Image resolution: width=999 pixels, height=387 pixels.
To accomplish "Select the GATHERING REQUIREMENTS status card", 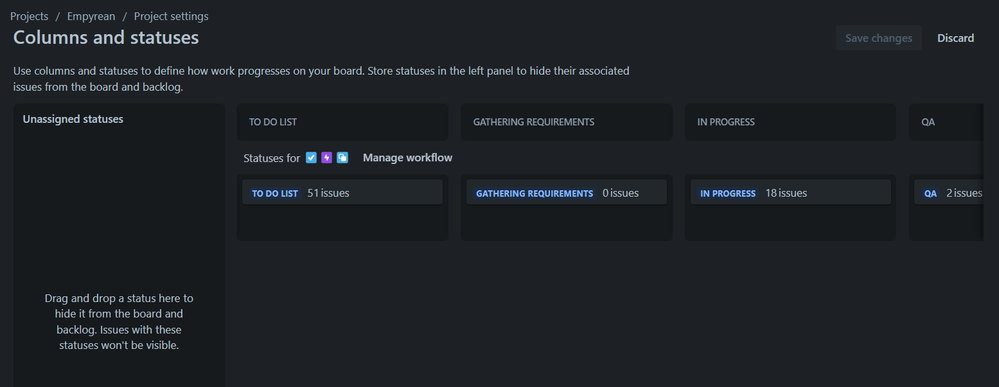I will tap(566, 192).
